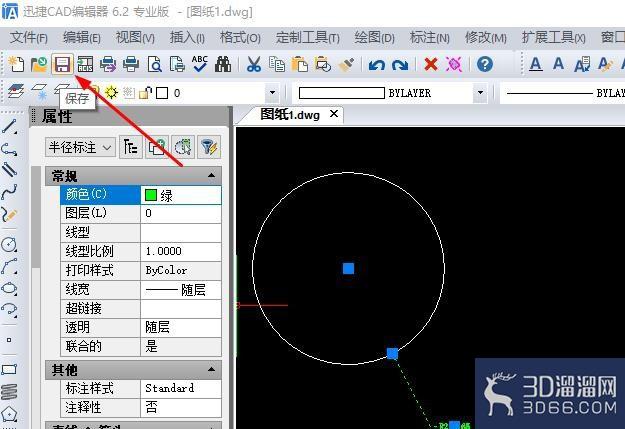The width and height of the screenshot is (625, 429).
Task: Open the 文件(F) menu
Action: 29,38
